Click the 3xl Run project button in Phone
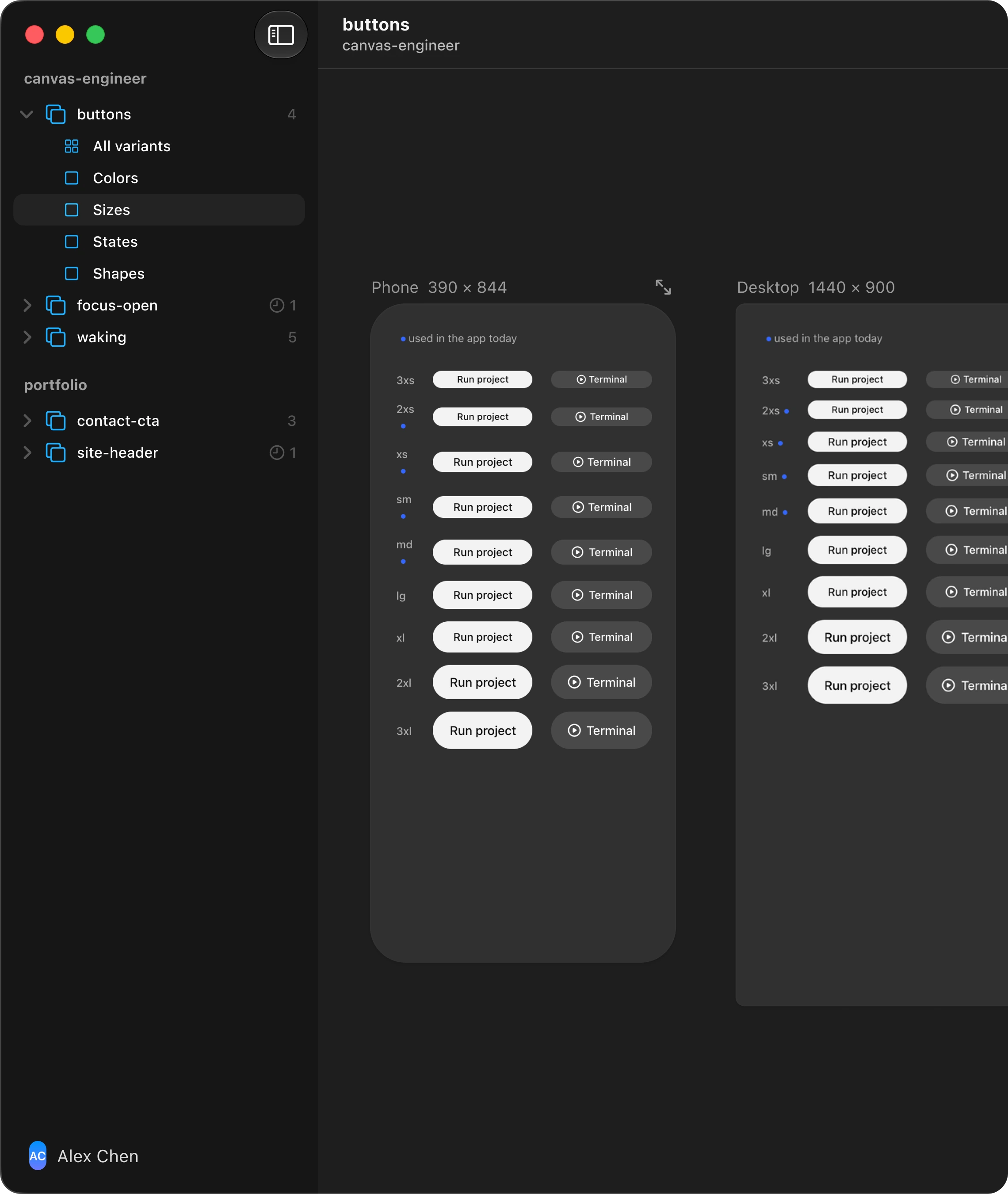 pyautogui.click(x=482, y=731)
